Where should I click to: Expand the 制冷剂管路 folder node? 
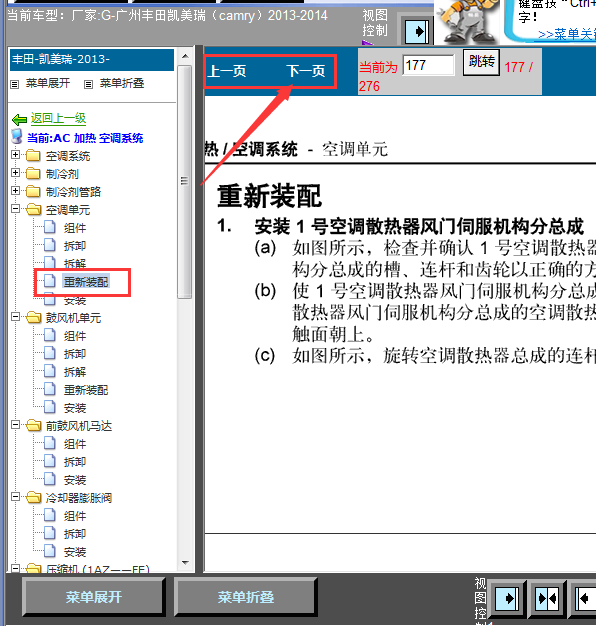[16, 190]
